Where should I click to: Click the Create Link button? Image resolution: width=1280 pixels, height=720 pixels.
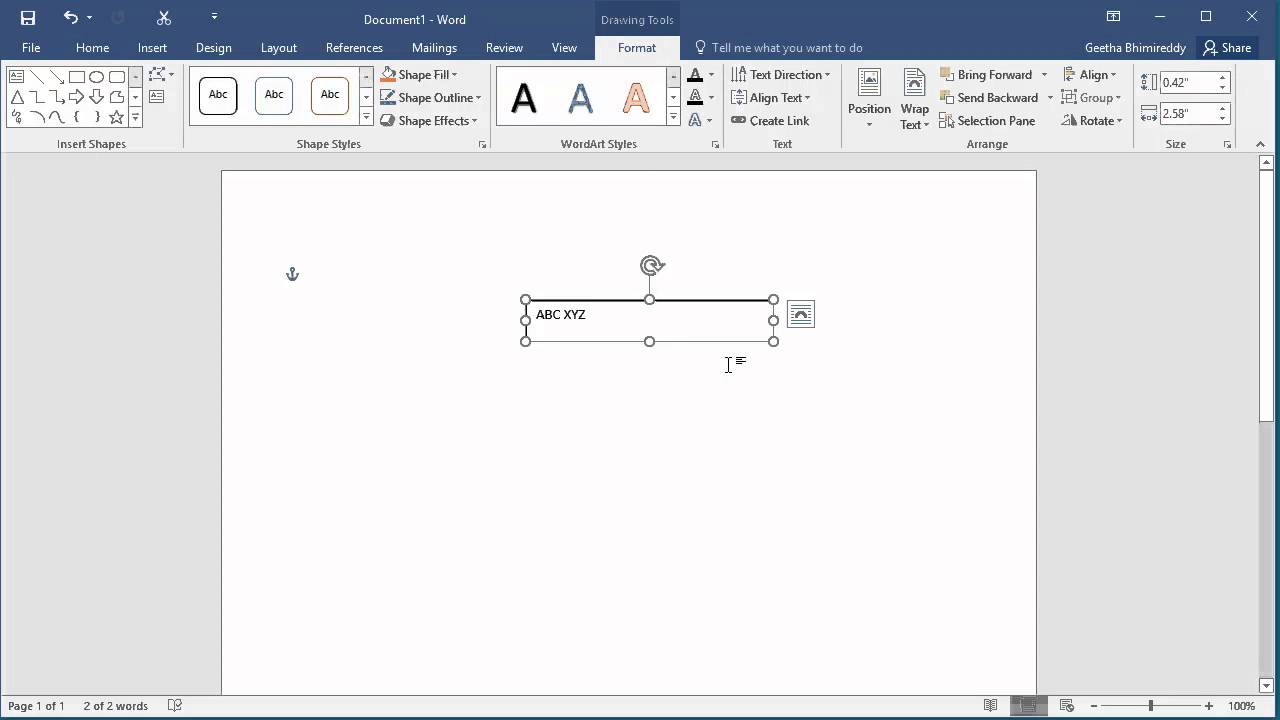click(x=770, y=121)
